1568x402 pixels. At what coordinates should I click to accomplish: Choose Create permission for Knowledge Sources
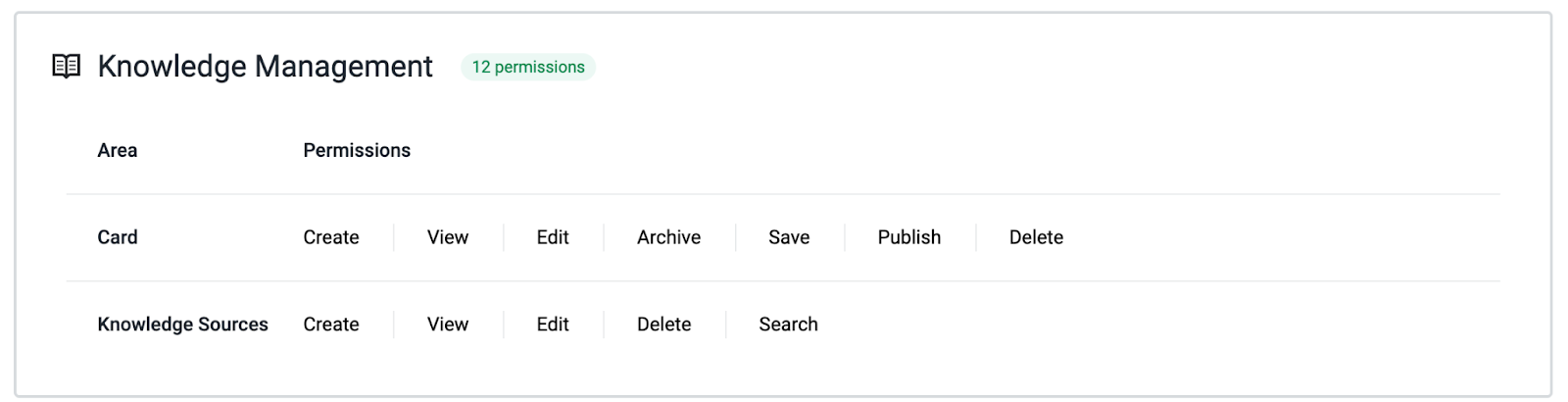(331, 325)
